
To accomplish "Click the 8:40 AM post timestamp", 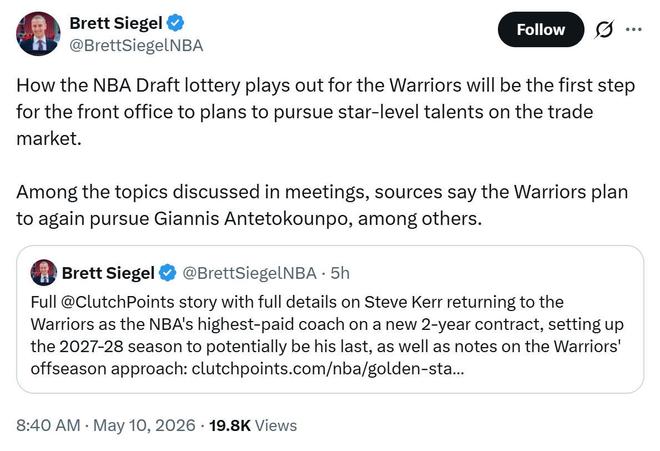I will coord(48,425).
